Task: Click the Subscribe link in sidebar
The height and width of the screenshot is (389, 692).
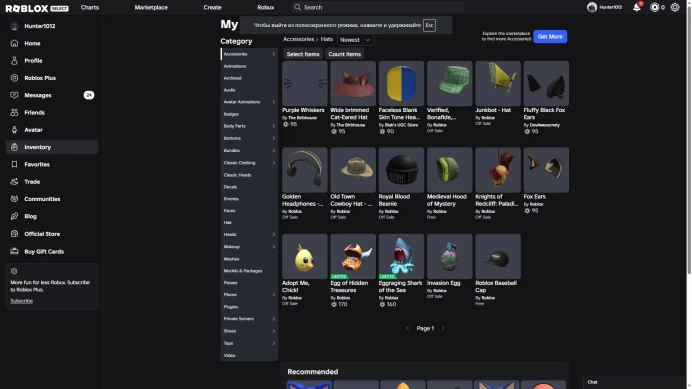Action: click(22, 301)
